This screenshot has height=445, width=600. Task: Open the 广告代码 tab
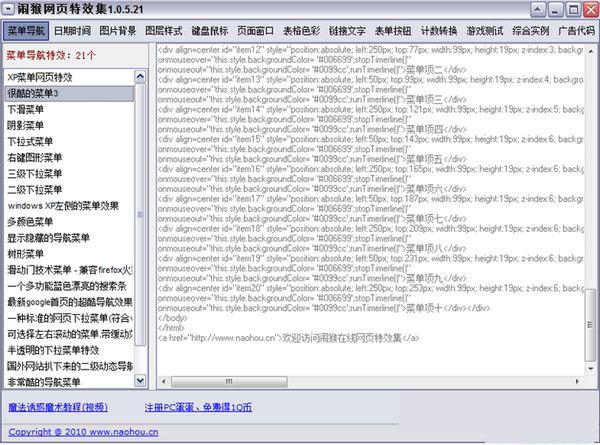[x=577, y=31]
